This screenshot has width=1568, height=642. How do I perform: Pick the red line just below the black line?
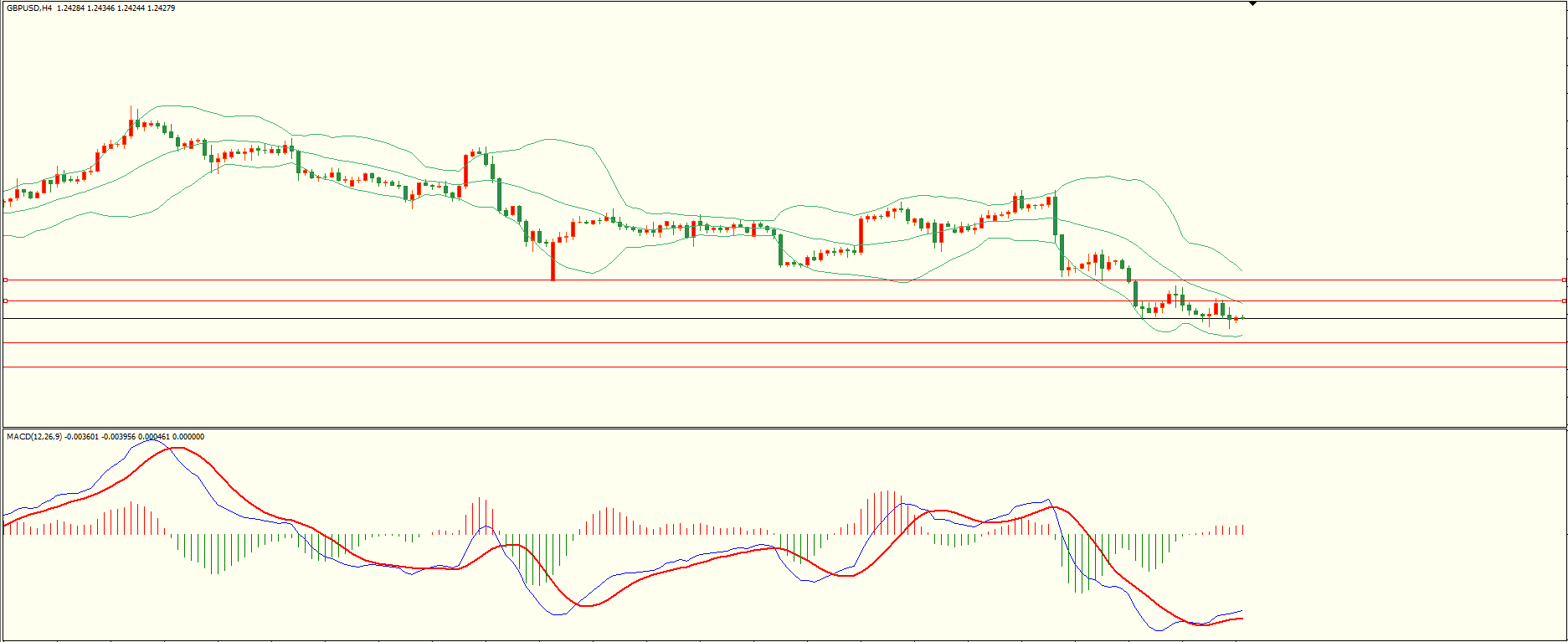pyautogui.click(x=753, y=343)
